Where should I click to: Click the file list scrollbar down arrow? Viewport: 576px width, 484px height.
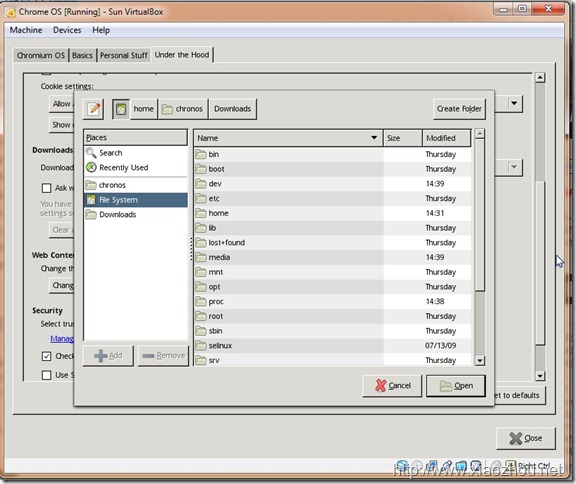click(480, 361)
